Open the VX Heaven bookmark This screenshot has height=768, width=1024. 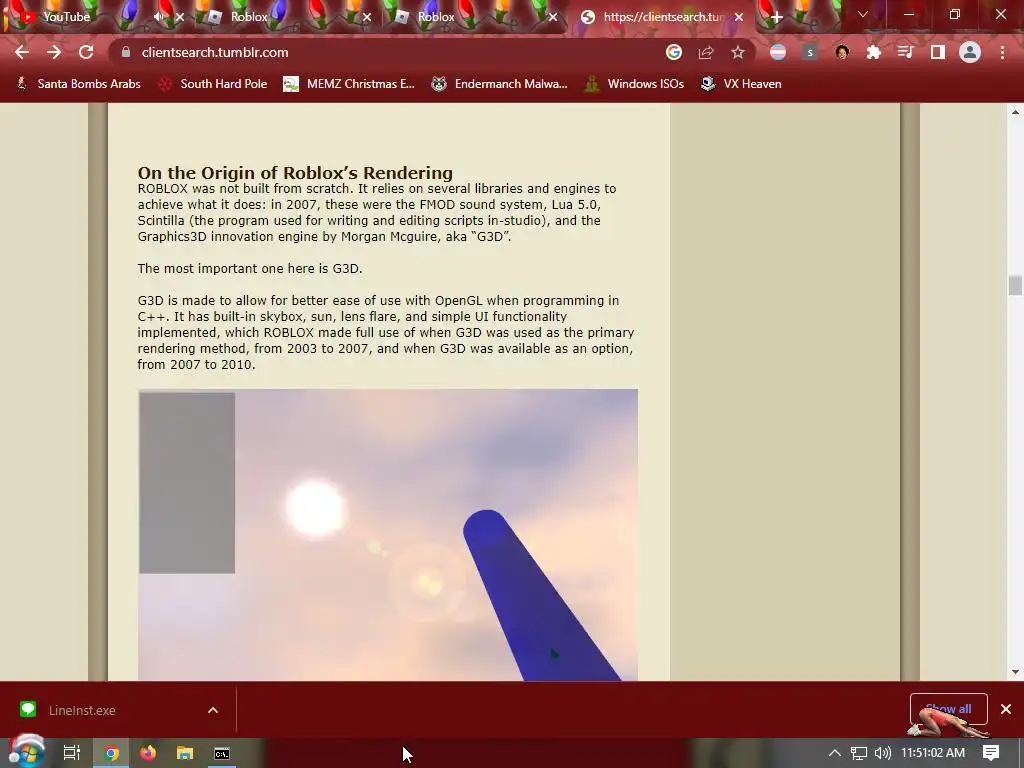(x=741, y=84)
